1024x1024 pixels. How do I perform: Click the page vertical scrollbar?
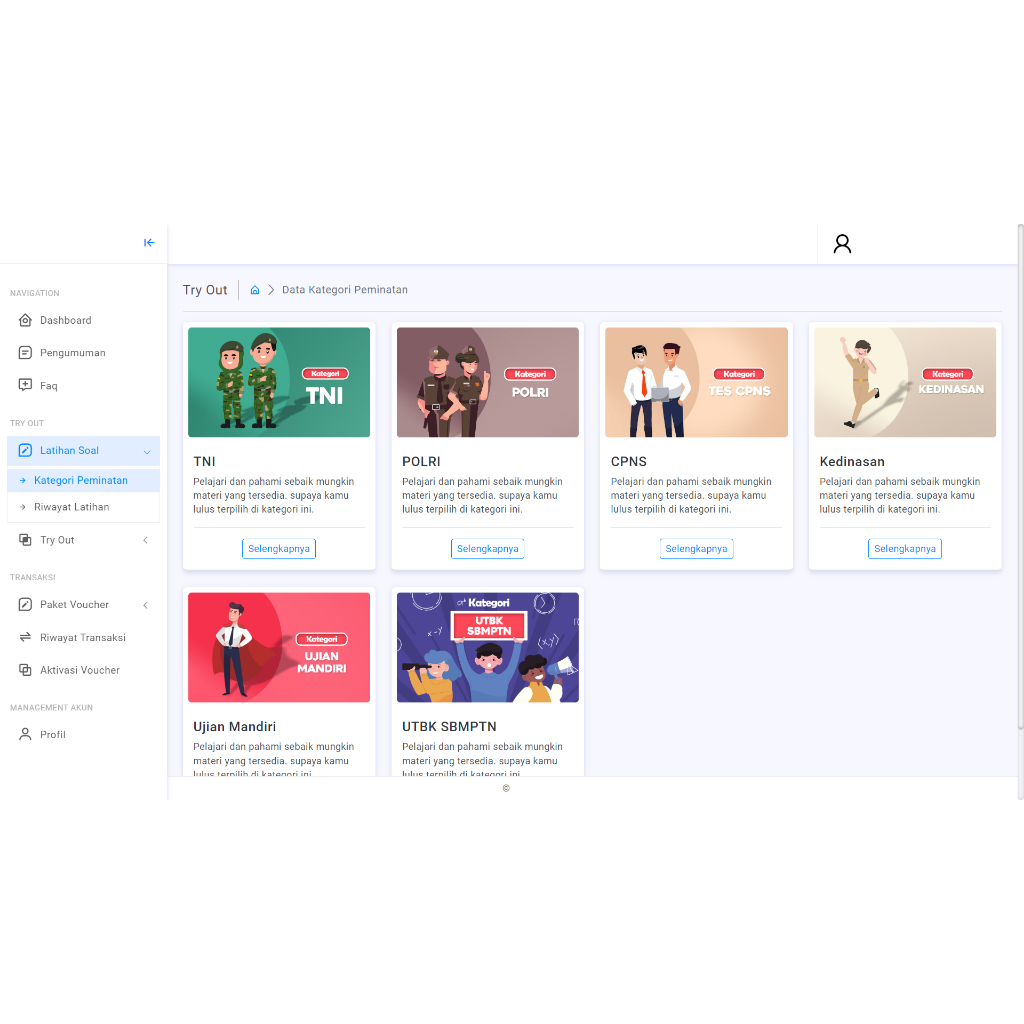[1021, 477]
